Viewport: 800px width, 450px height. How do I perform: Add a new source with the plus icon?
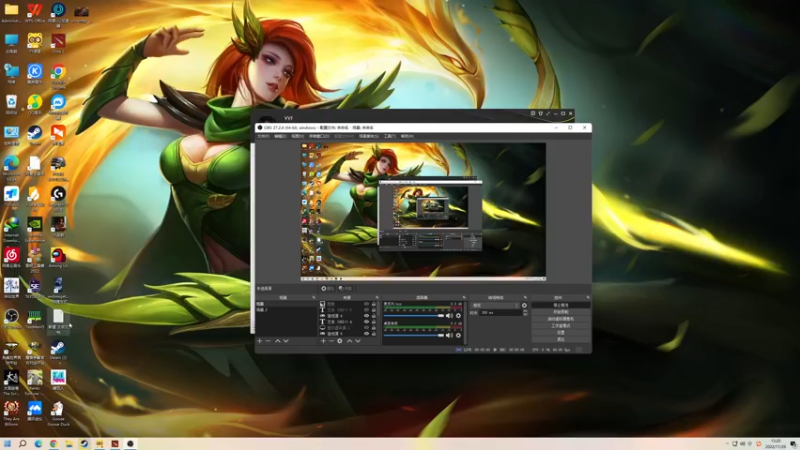tap(323, 341)
